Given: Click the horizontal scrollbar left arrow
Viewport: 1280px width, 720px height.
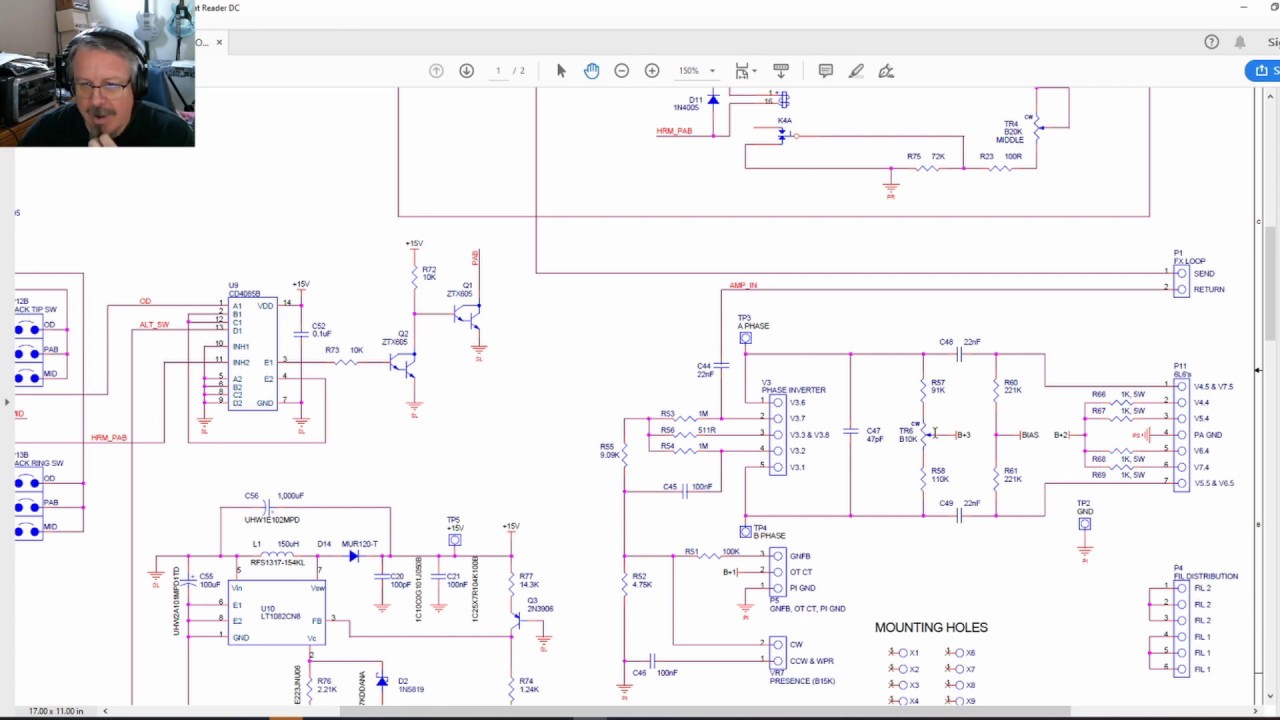Looking at the screenshot, I should coord(105,711).
